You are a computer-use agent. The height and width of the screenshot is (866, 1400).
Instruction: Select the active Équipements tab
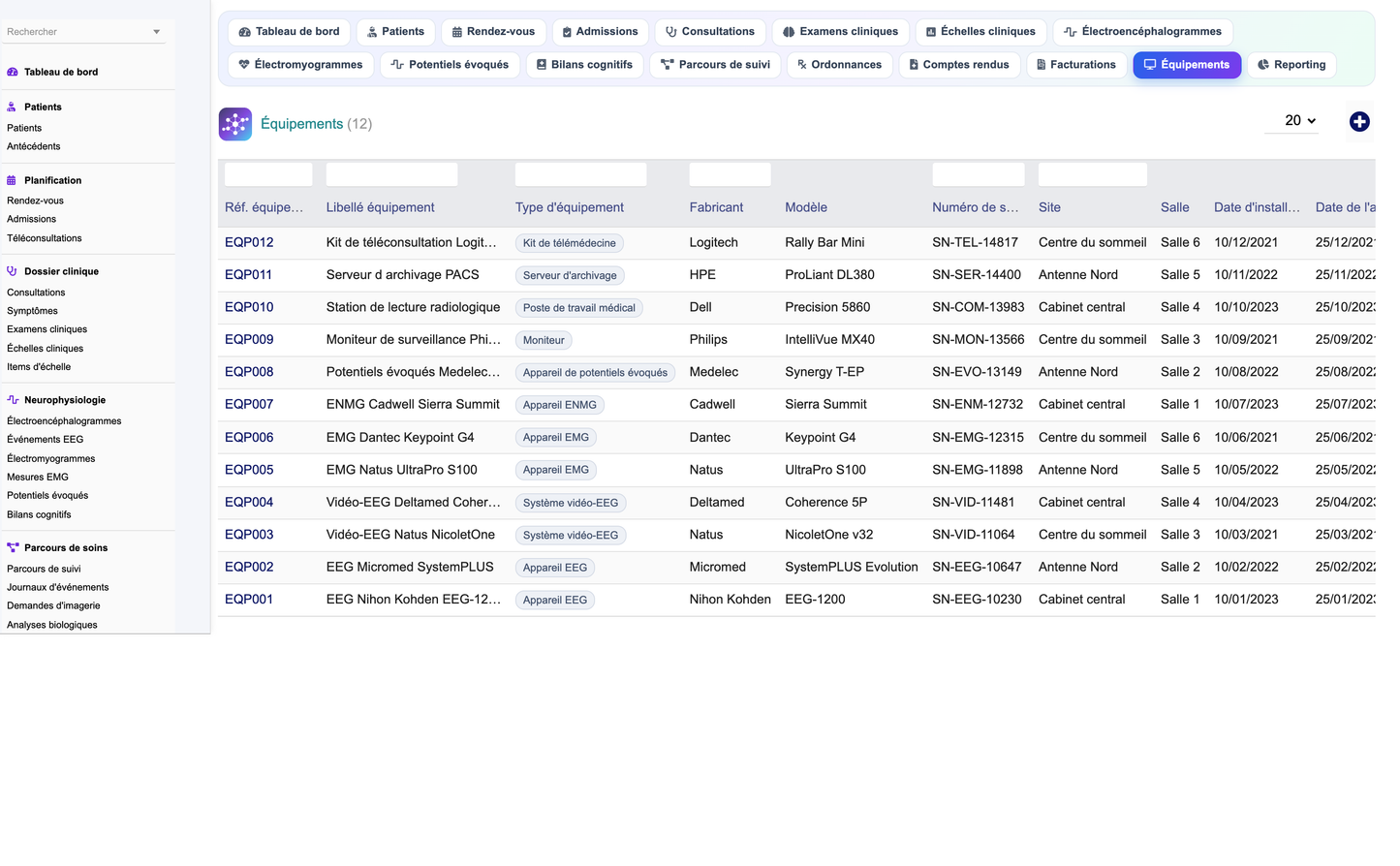1187,65
